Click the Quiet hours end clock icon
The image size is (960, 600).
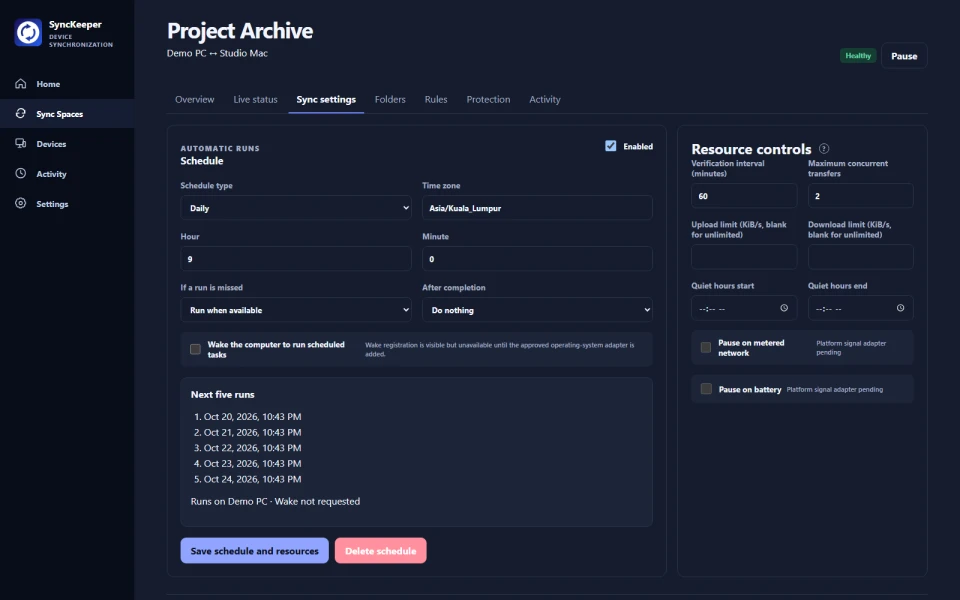pyautogui.click(x=900, y=308)
